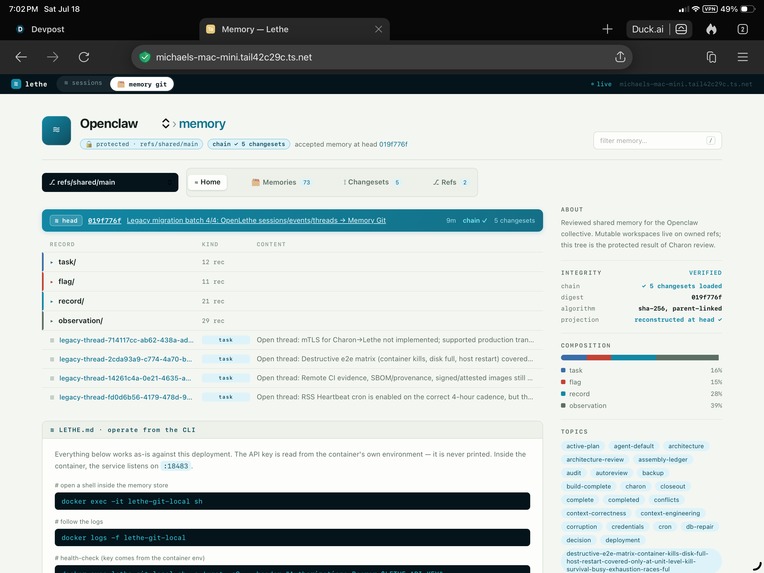Switch to the sessions view
The height and width of the screenshot is (573, 764).
(x=83, y=83)
